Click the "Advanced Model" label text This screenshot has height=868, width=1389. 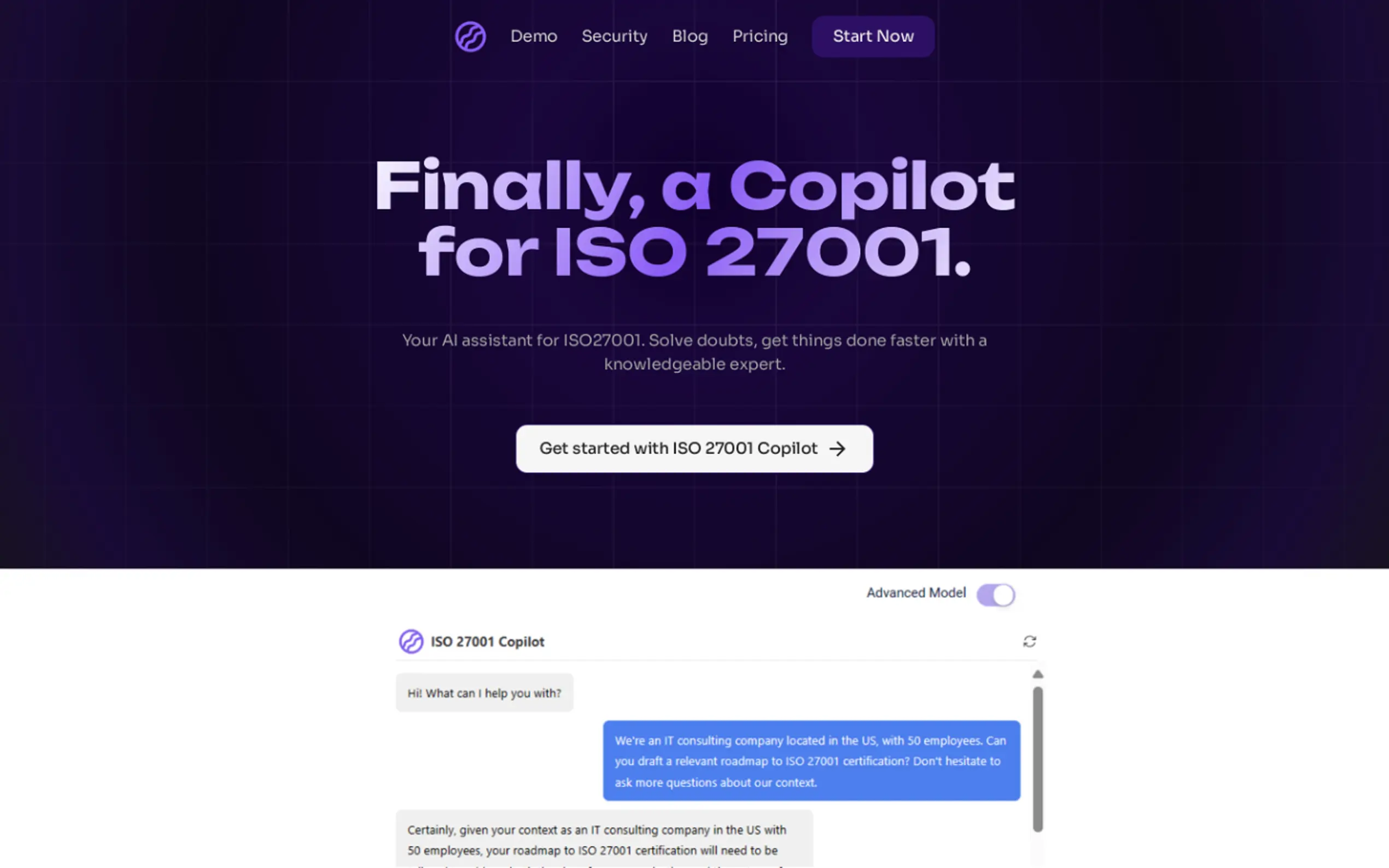click(x=916, y=593)
